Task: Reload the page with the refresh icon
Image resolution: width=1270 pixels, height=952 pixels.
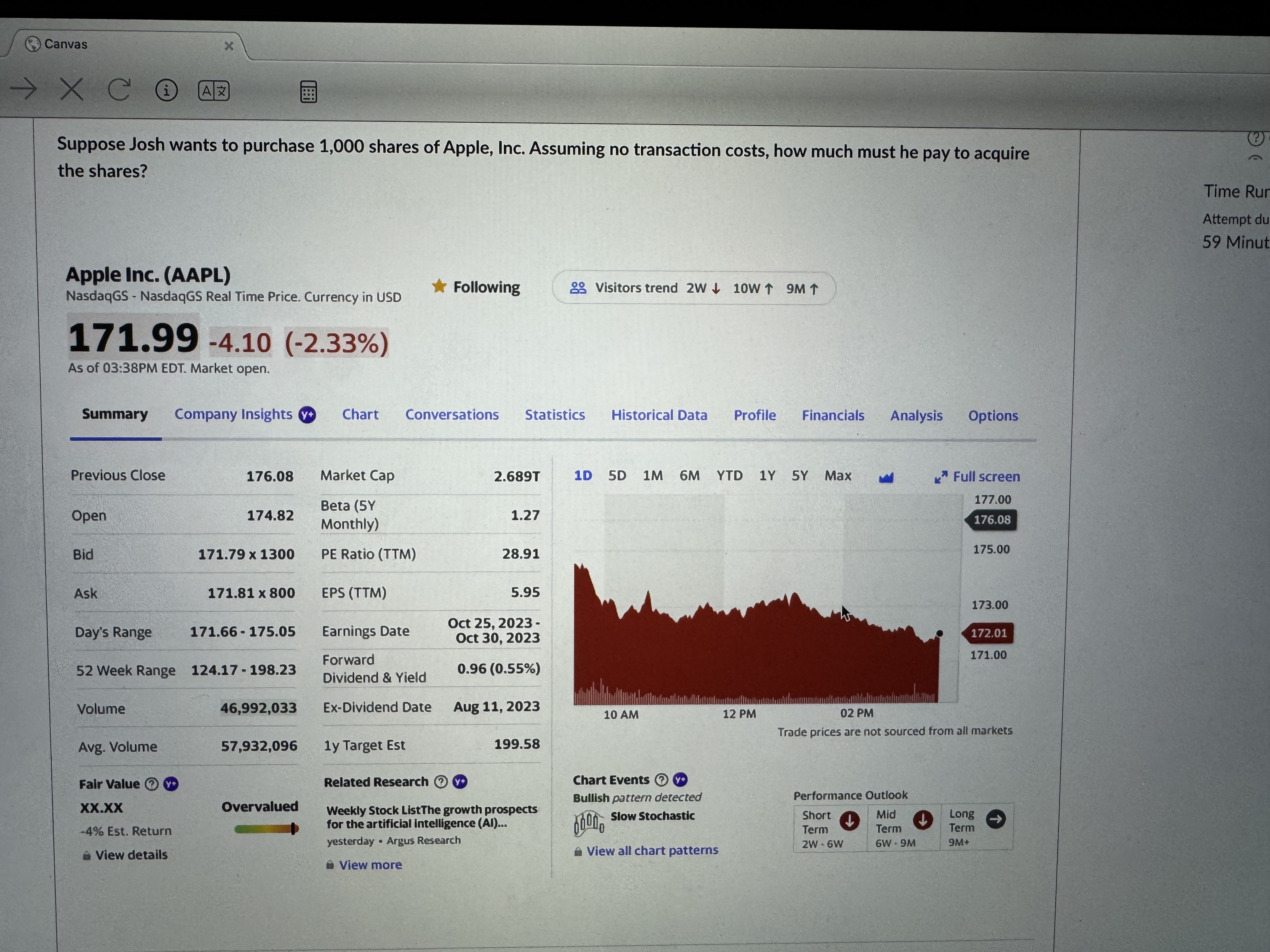Action: click(119, 89)
